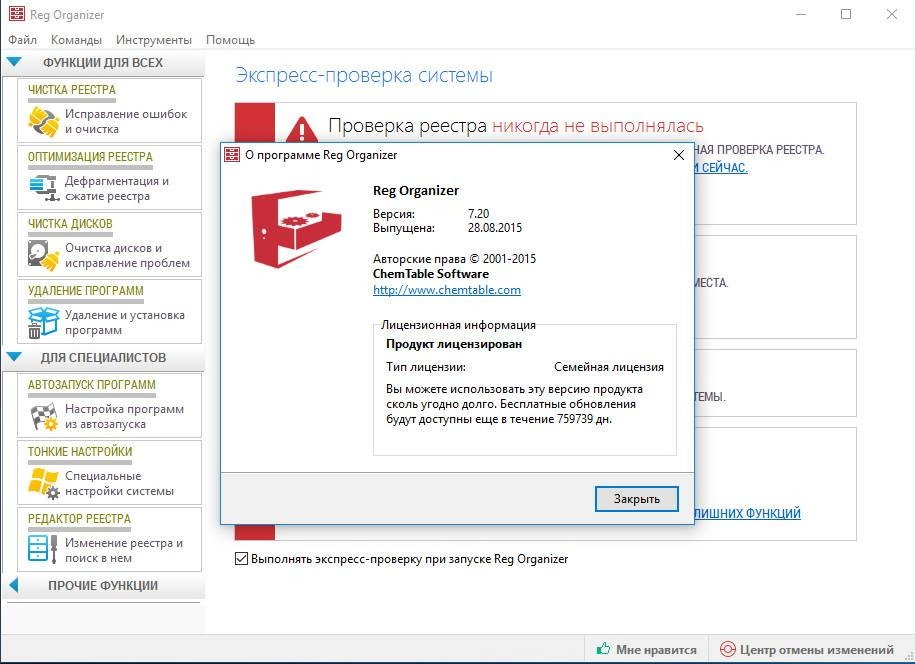Select ОПТИМИЗАЦИЯ РЕЕСТРА heading

pyautogui.click(x=90, y=157)
